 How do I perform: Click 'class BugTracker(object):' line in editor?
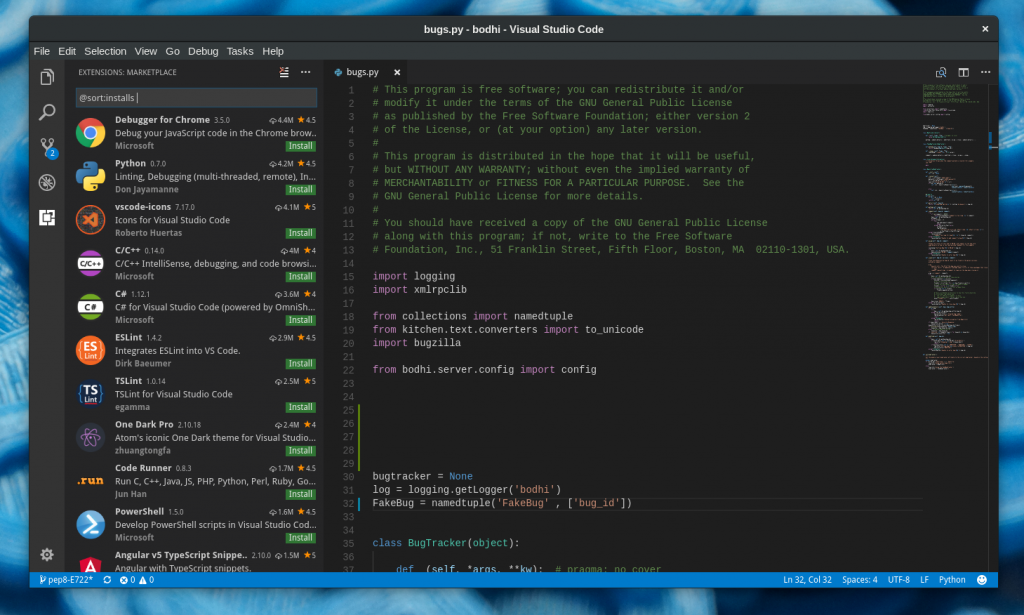pos(446,543)
